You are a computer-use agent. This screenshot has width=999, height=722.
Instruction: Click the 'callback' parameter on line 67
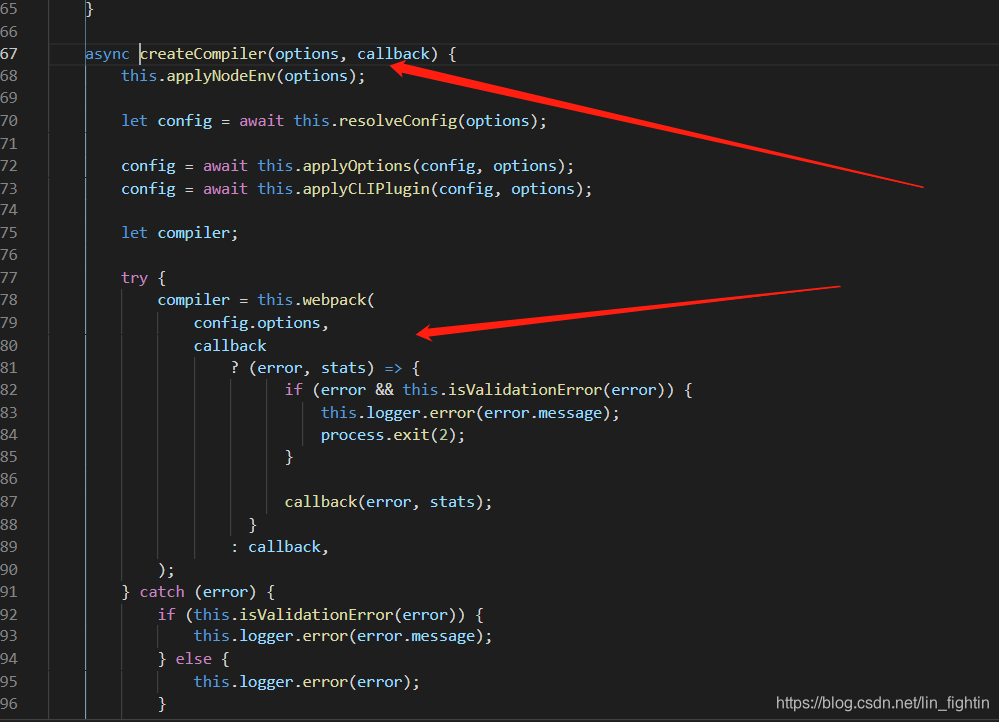tap(394, 54)
